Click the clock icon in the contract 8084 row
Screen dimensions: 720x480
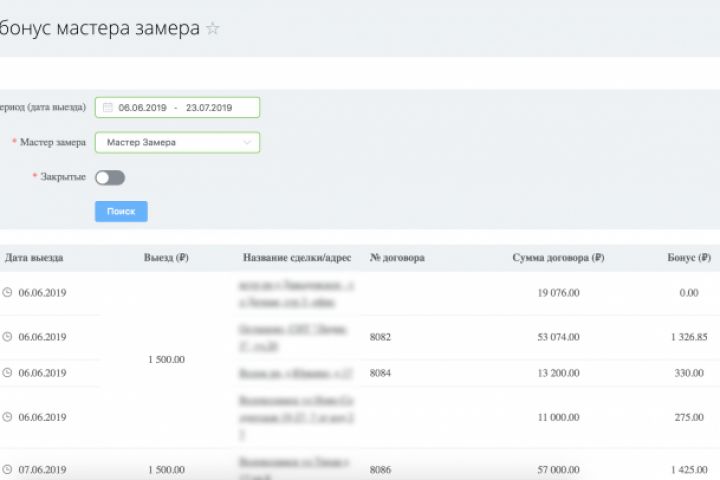tap(8, 373)
